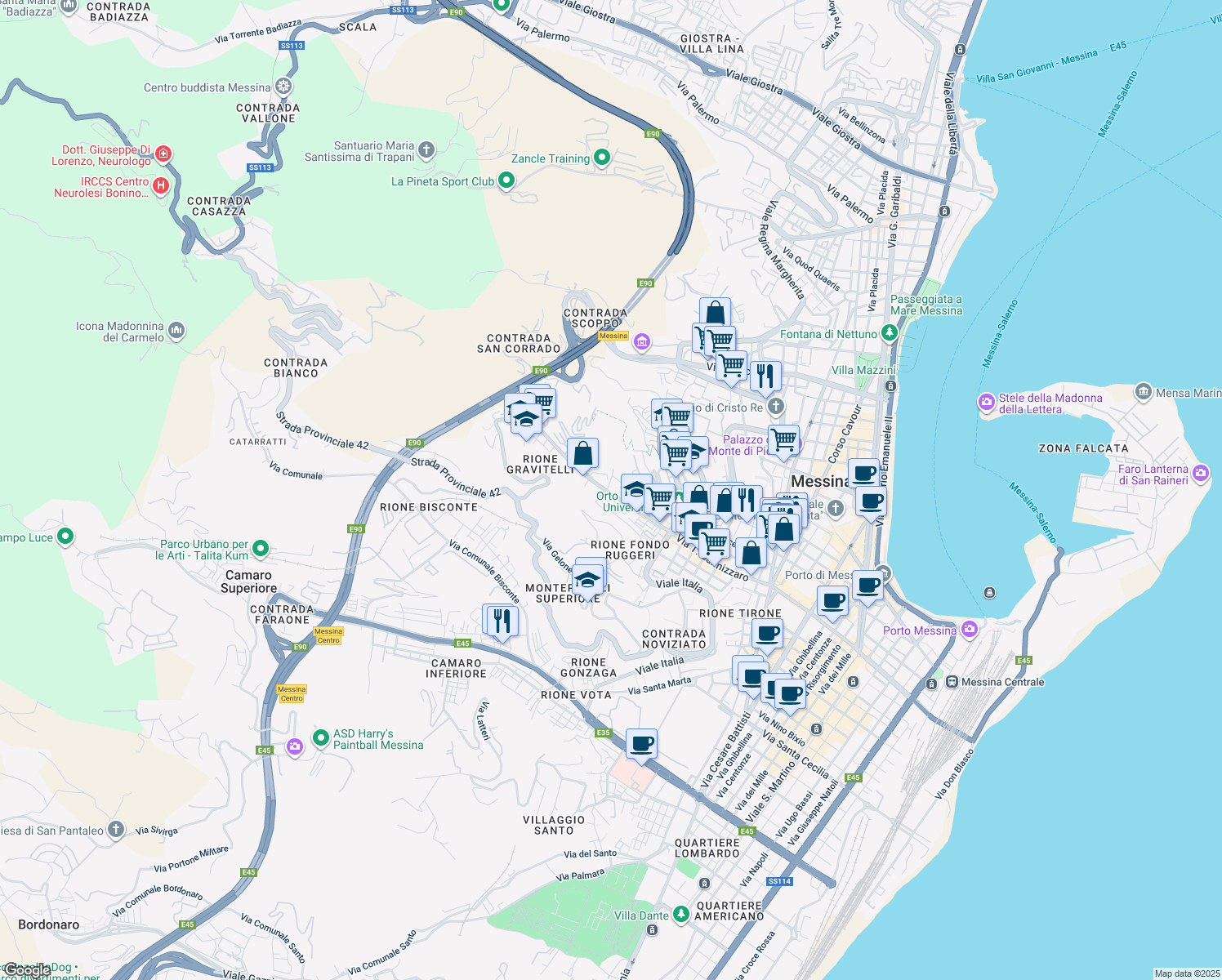
Task: Click the restaurant marker near Camaro Inferiore
Action: (502, 621)
